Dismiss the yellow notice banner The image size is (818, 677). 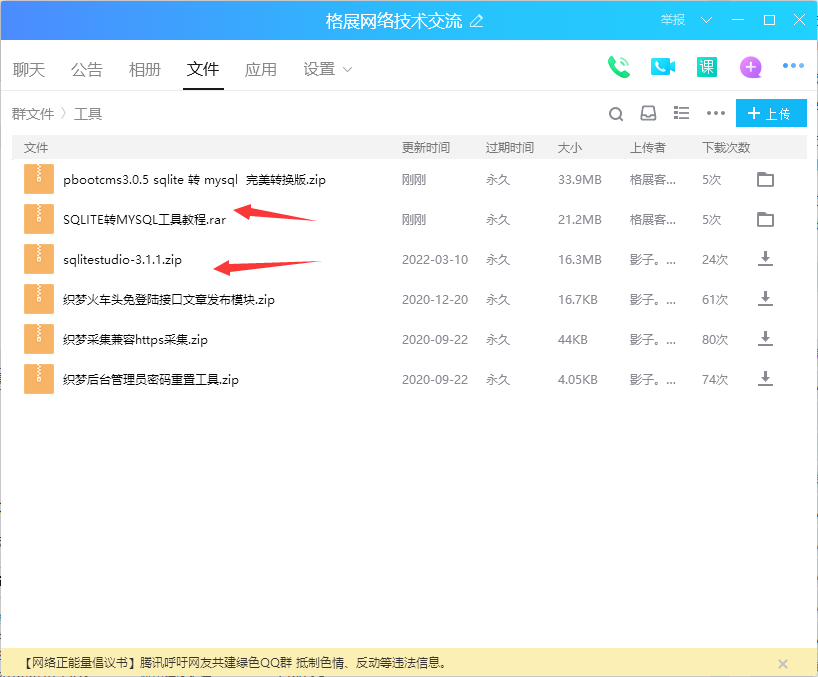tap(783, 663)
